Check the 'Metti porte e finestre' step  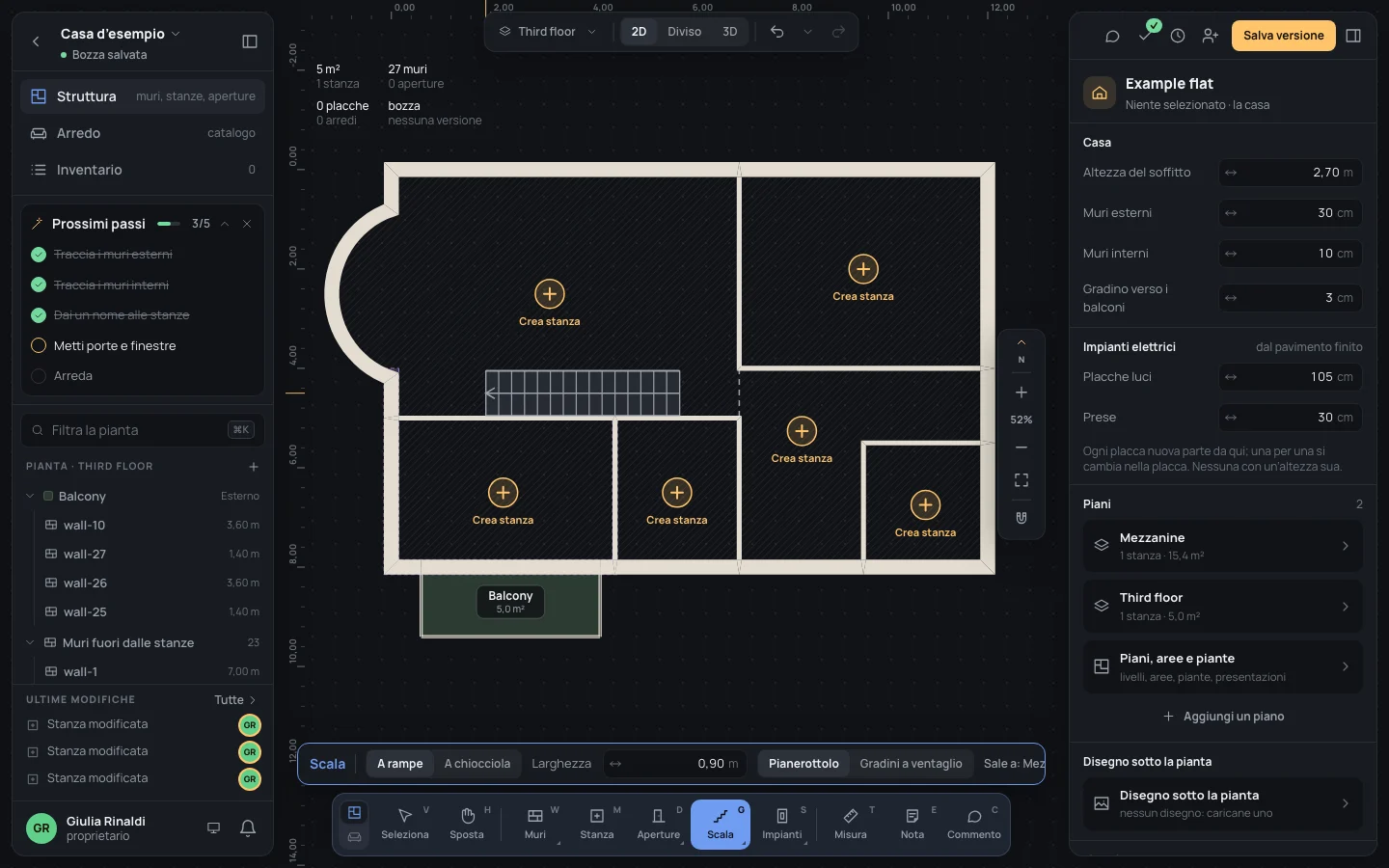tap(39, 345)
